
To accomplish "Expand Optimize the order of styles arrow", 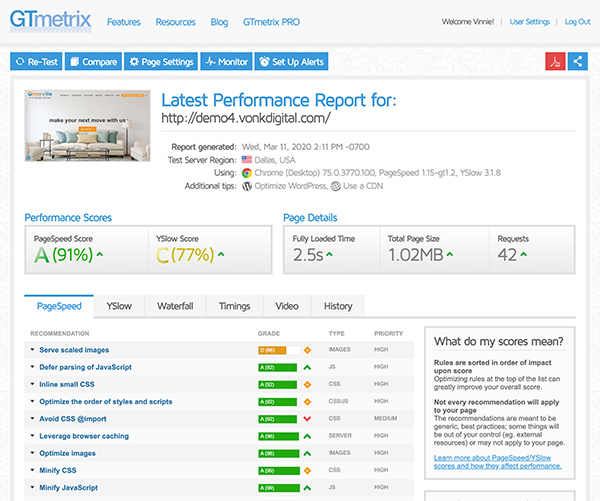I will coord(33,401).
